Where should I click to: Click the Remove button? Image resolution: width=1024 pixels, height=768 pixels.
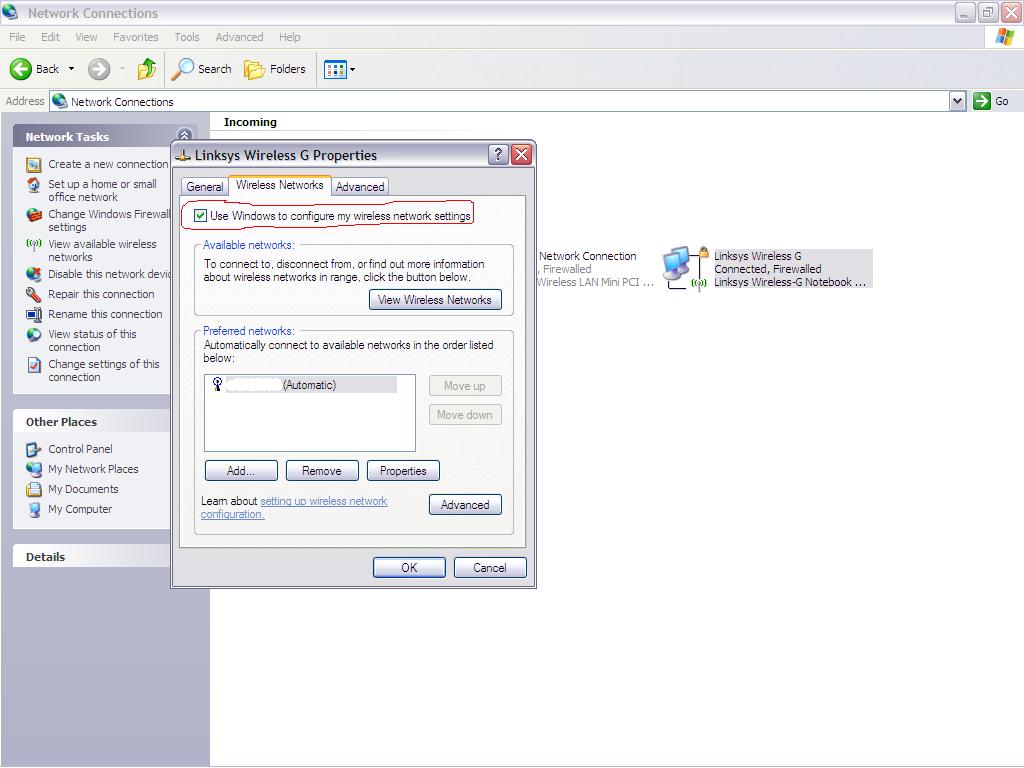pyautogui.click(x=322, y=471)
